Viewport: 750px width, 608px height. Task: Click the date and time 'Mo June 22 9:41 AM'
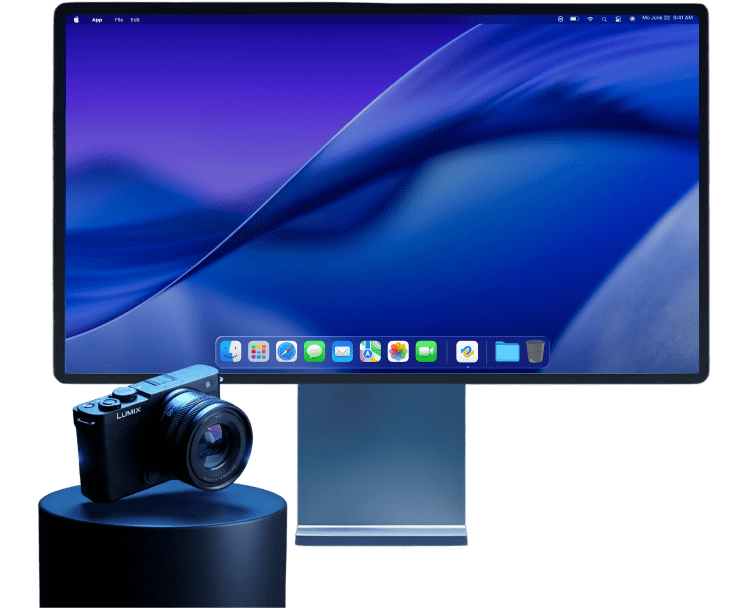tap(667, 18)
